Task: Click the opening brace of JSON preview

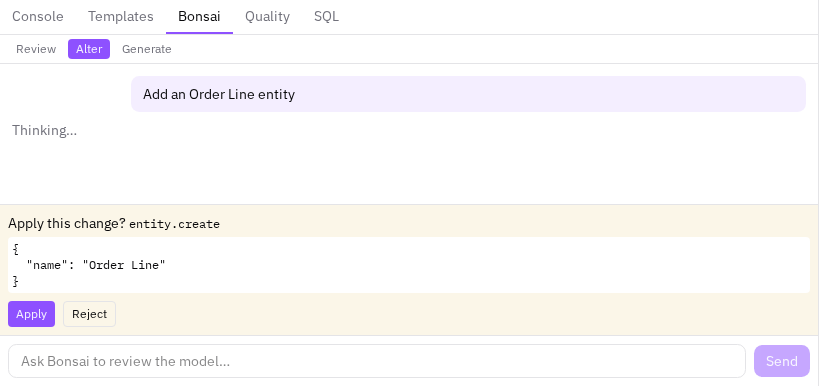Action: click(15, 249)
